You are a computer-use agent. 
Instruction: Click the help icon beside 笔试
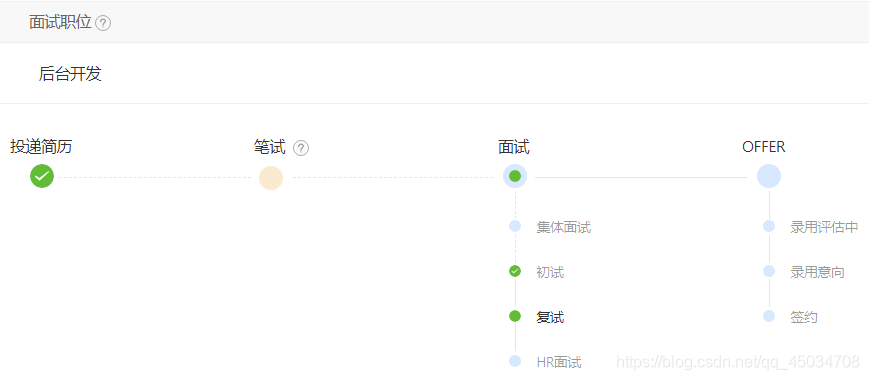click(301, 148)
